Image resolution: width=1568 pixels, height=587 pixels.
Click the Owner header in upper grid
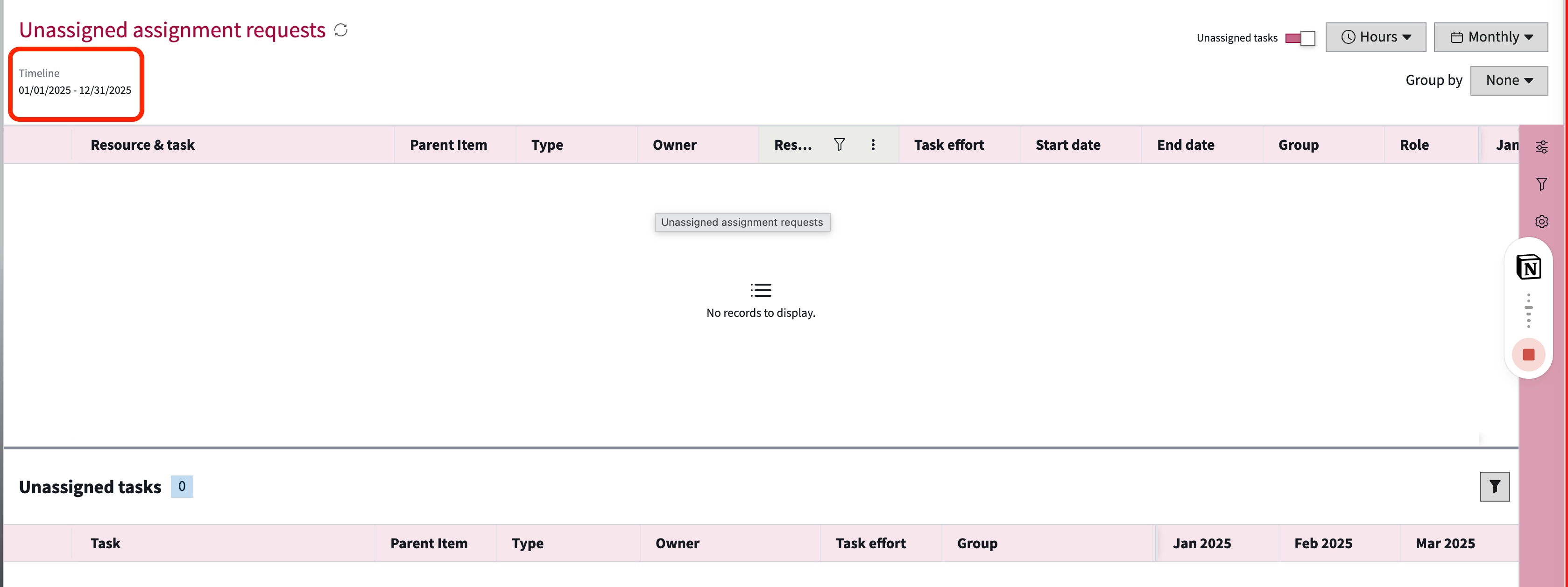(x=674, y=146)
